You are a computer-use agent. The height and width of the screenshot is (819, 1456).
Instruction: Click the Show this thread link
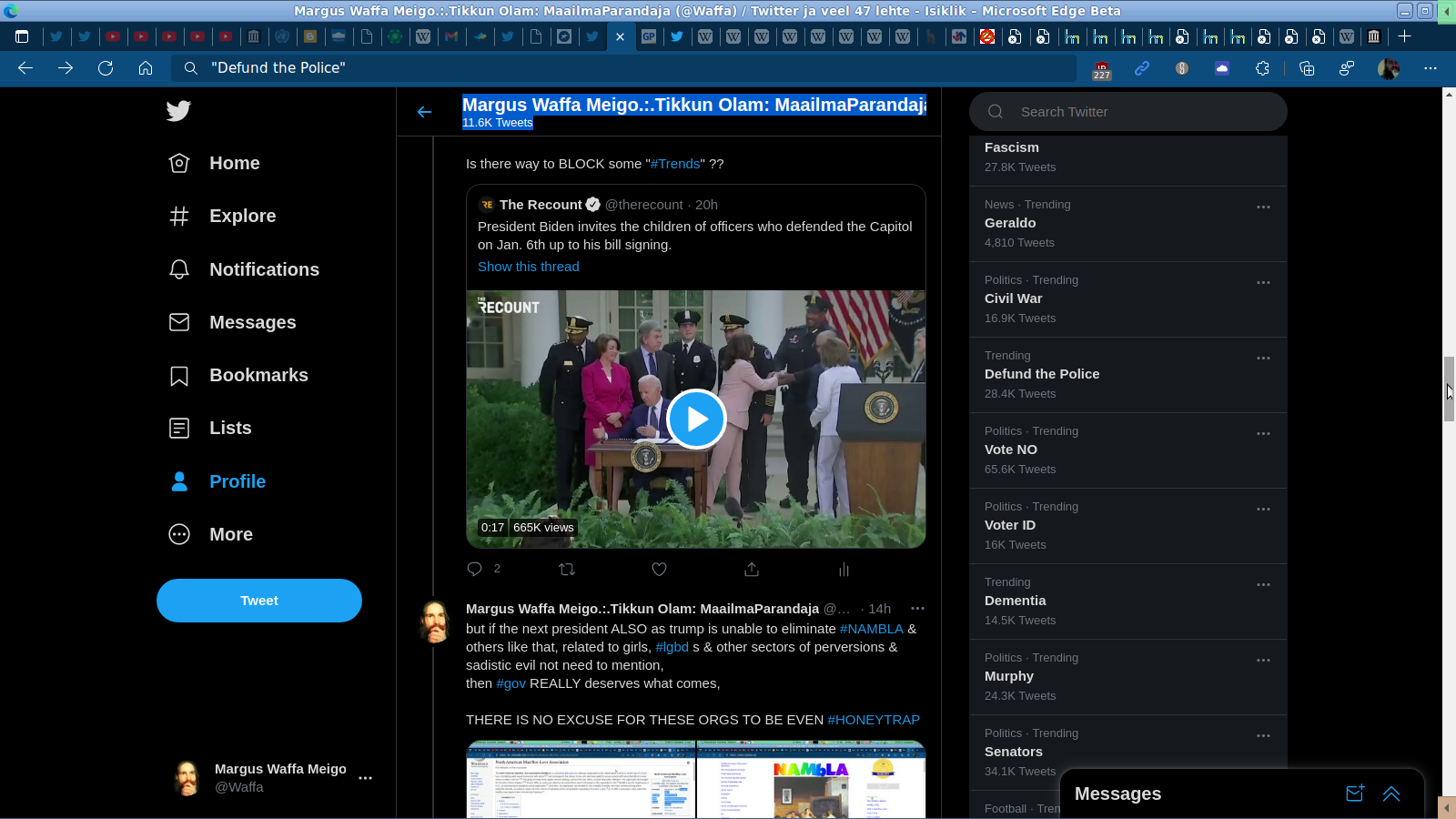click(x=529, y=267)
